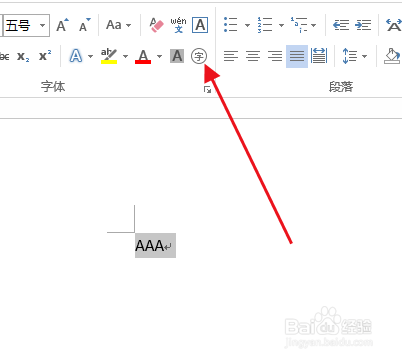Image resolution: width=402 pixels, height=360 pixels.
Task: Toggle strikethrough formatting
Action: pos(5,56)
